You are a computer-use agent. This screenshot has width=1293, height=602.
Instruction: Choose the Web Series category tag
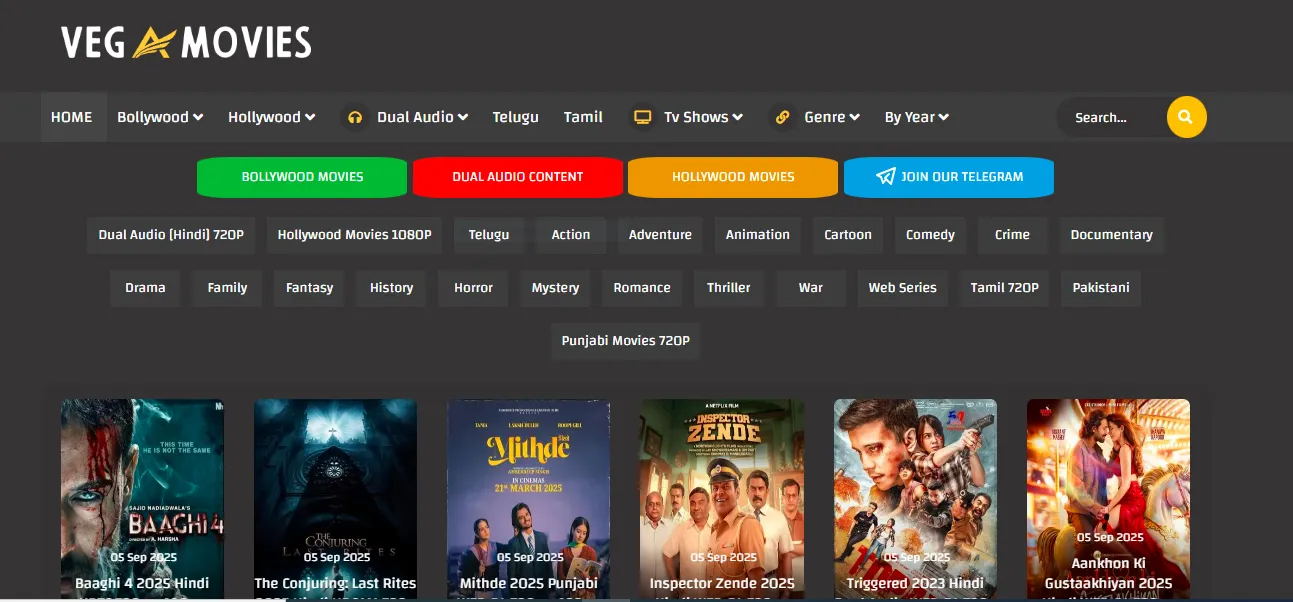(x=902, y=288)
